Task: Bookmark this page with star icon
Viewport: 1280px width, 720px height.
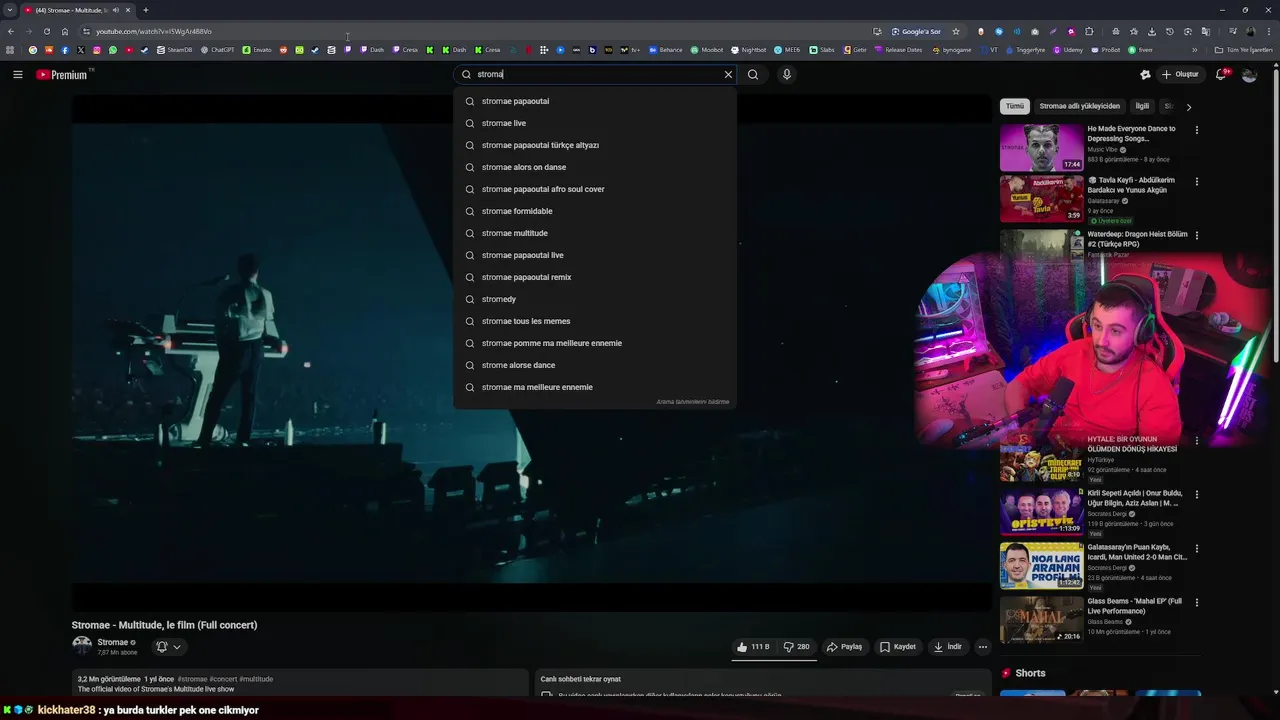Action: tap(955, 31)
